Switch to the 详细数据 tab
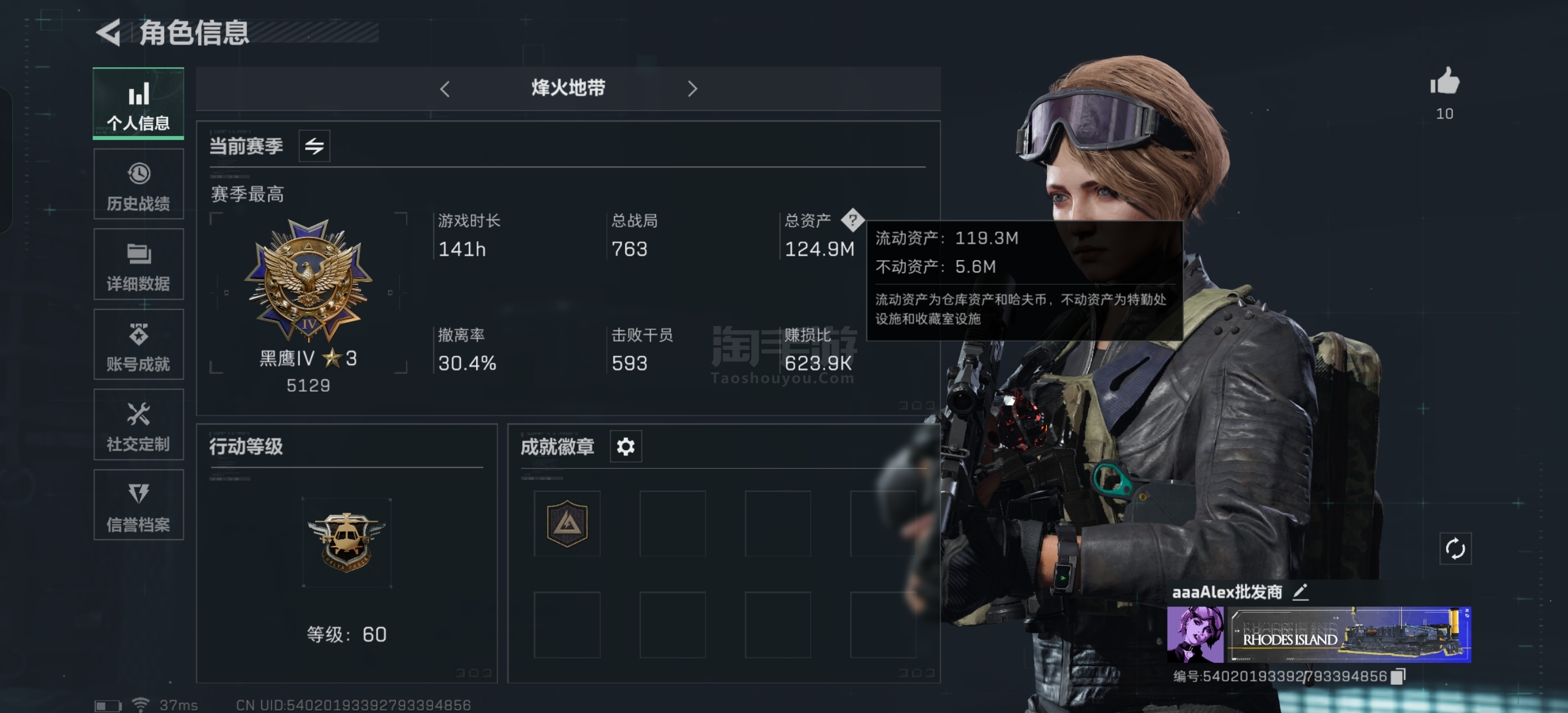The height and width of the screenshot is (713, 1568). [139, 264]
